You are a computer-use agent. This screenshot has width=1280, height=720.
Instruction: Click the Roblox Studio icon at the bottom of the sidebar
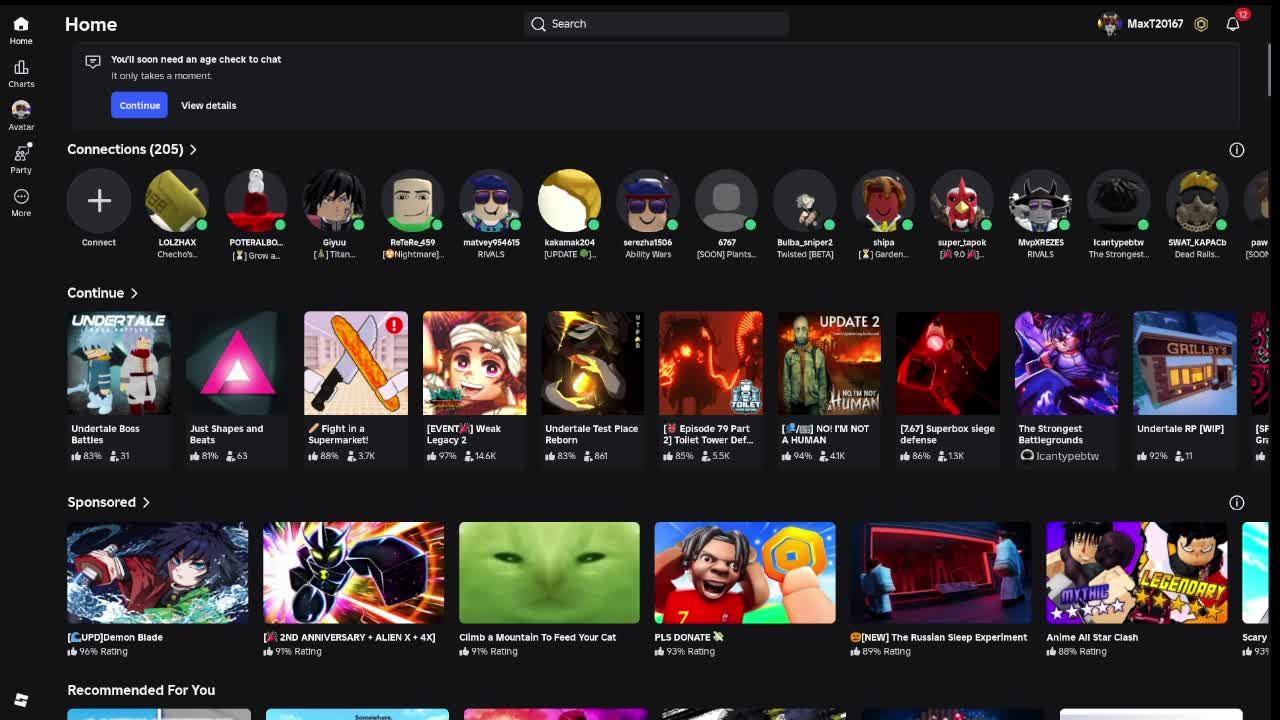(21, 699)
